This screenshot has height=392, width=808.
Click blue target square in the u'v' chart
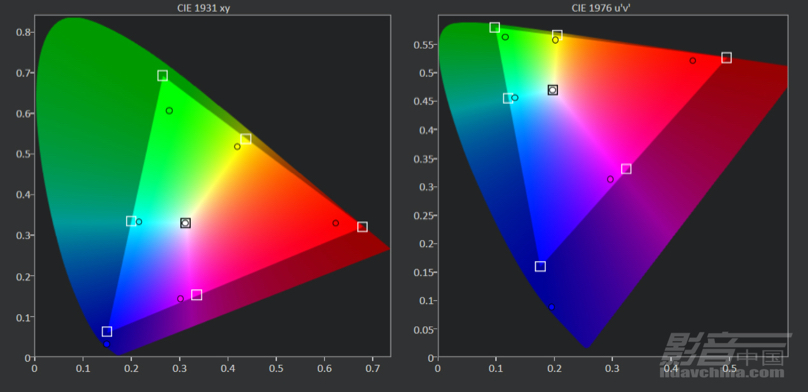pos(540,266)
